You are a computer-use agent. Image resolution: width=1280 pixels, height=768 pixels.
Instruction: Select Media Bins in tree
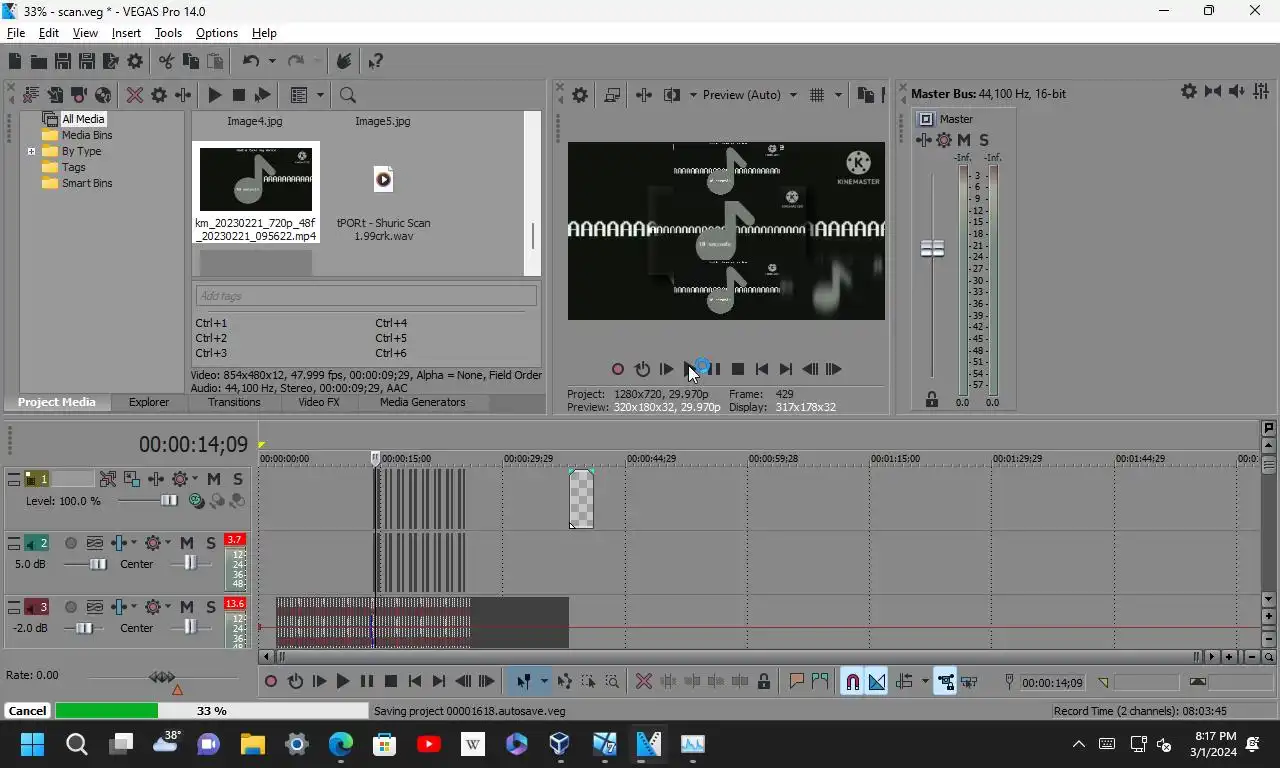tap(87, 135)
